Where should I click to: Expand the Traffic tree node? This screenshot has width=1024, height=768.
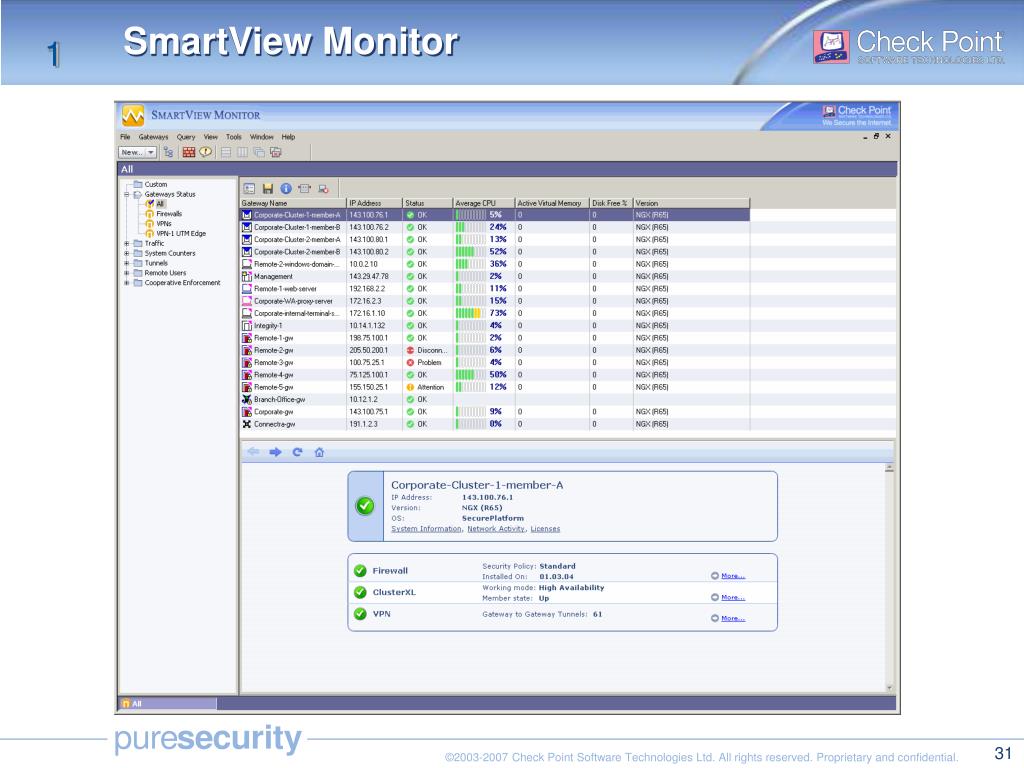coord(127,244)
